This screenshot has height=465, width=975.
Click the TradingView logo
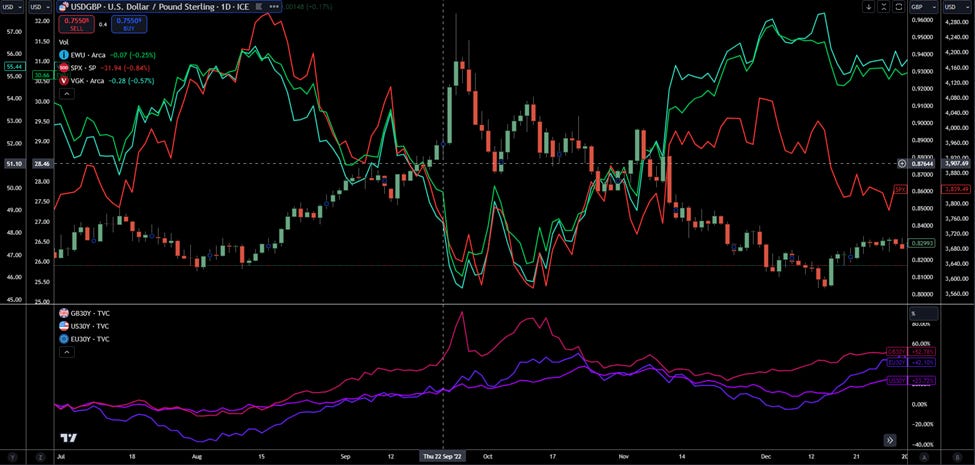pyautogui.click(x=68, y=438)
